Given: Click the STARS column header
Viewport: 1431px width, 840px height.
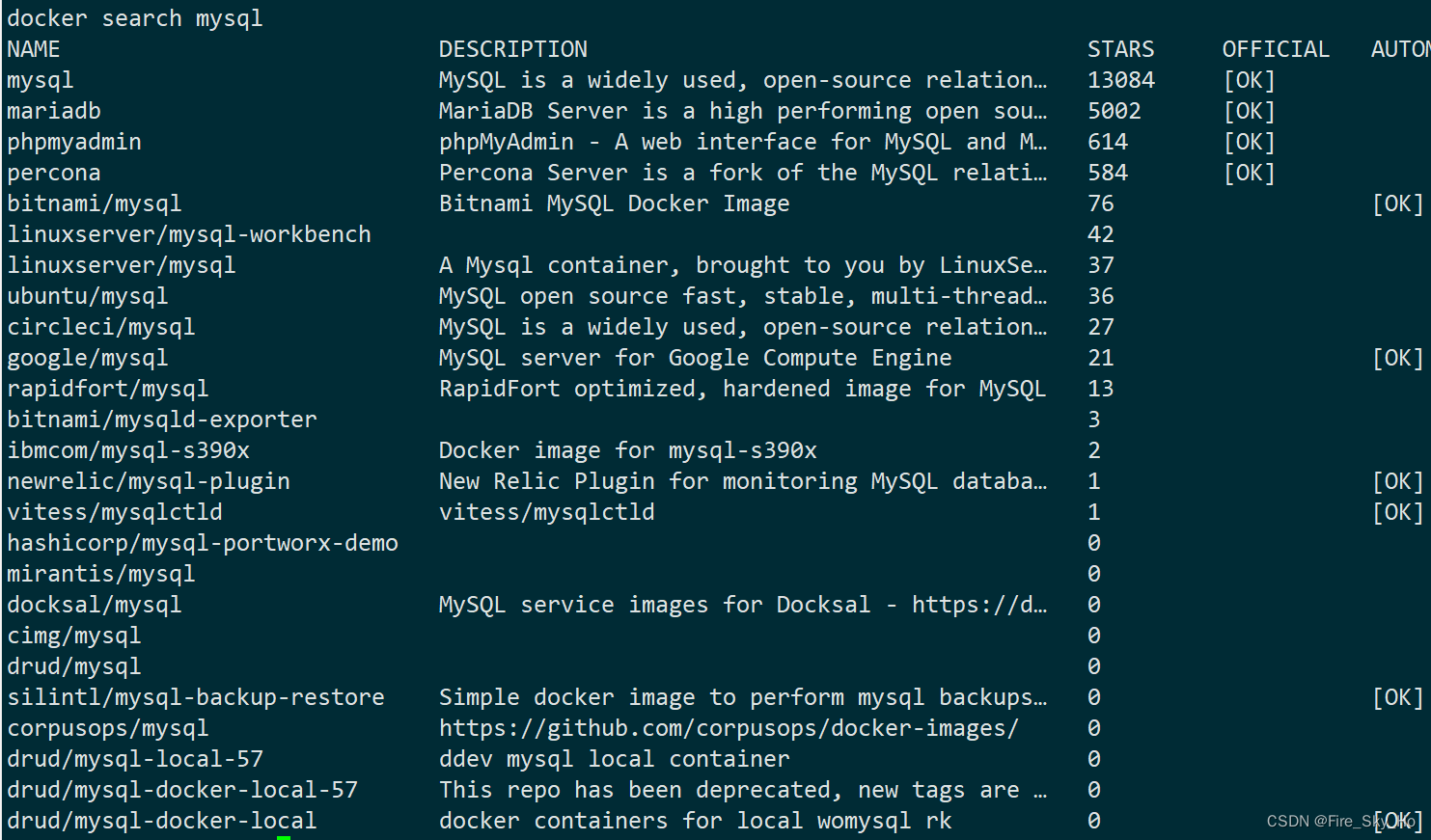Looking at the screenshot, I should (1121, 49).
